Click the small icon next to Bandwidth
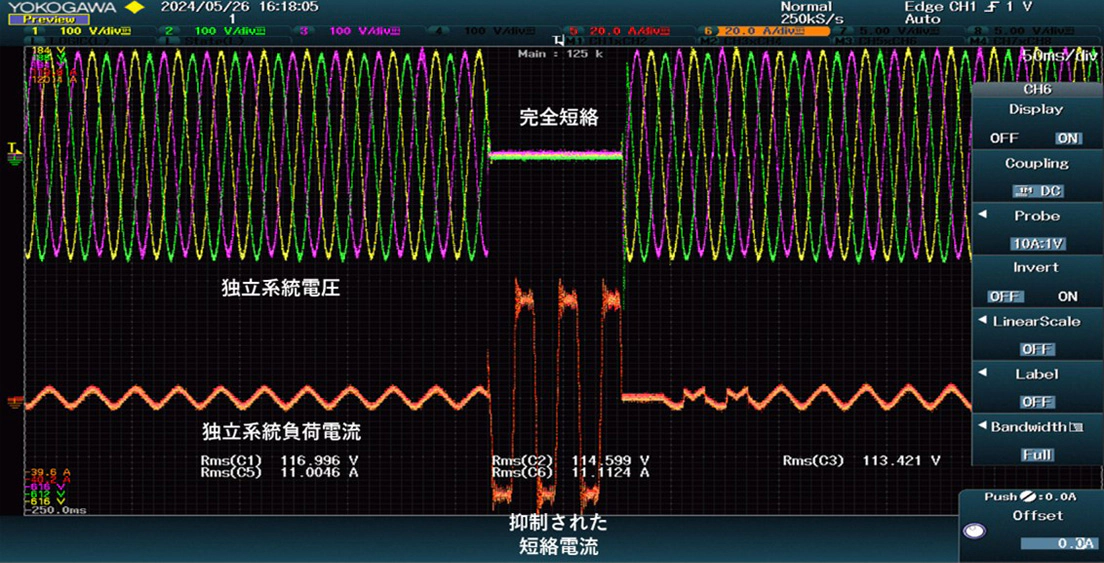The height and width of the screenshot is (563, 1104). point(1078,427)
